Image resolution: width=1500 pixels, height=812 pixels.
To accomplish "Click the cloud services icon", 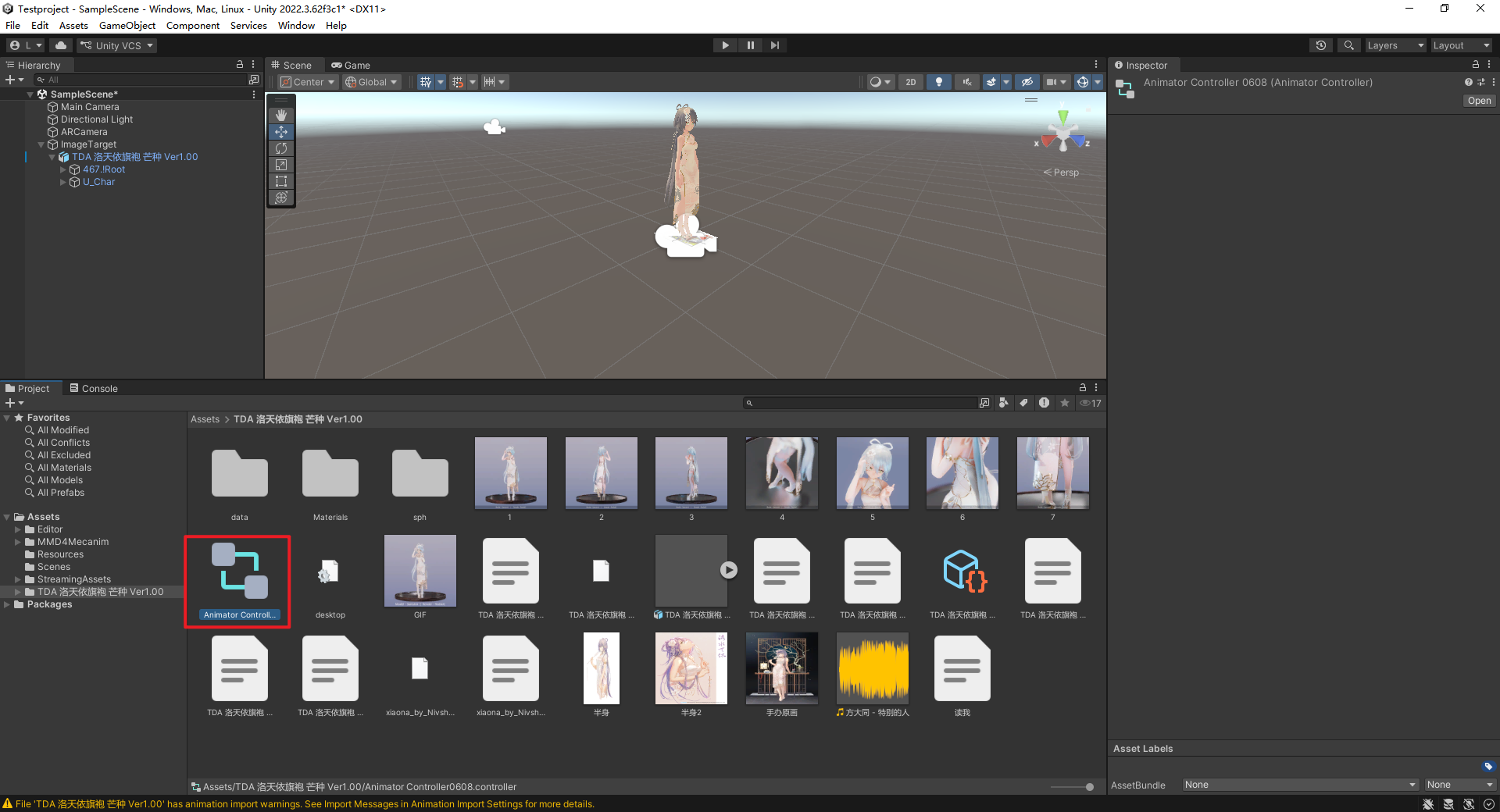I will point(60,45).
